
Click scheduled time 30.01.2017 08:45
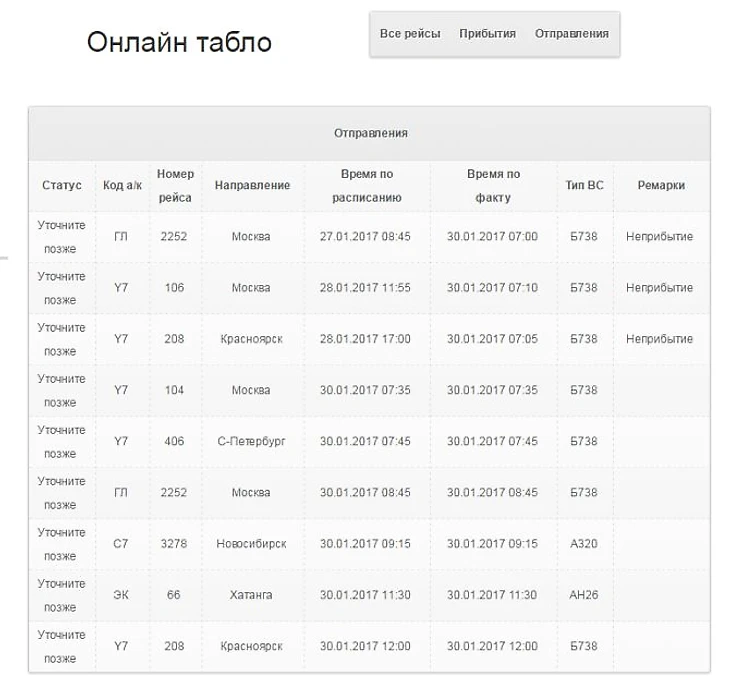(x=365, y=493)
